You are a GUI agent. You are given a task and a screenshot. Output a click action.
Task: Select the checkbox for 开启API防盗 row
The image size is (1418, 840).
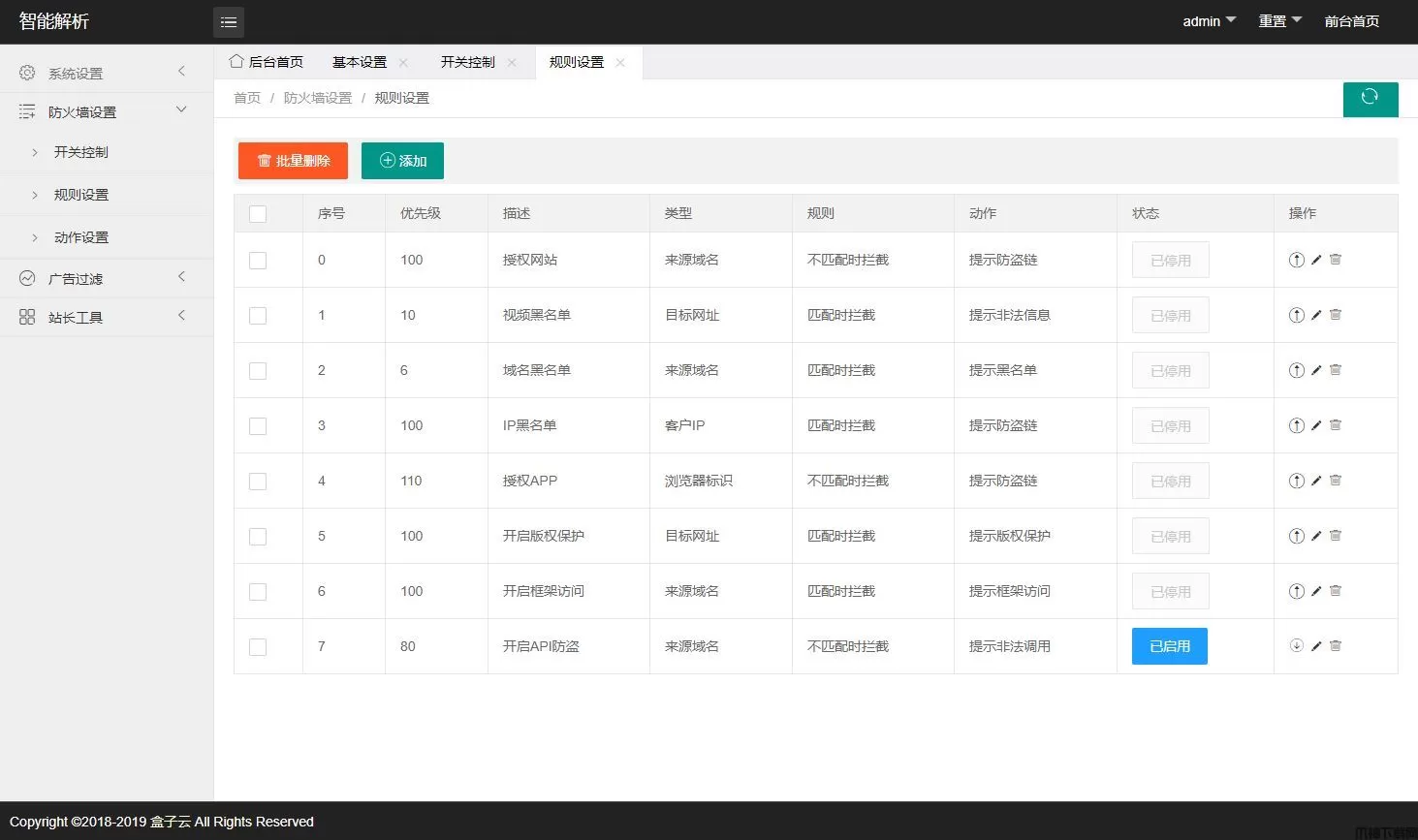pos(258,647)
